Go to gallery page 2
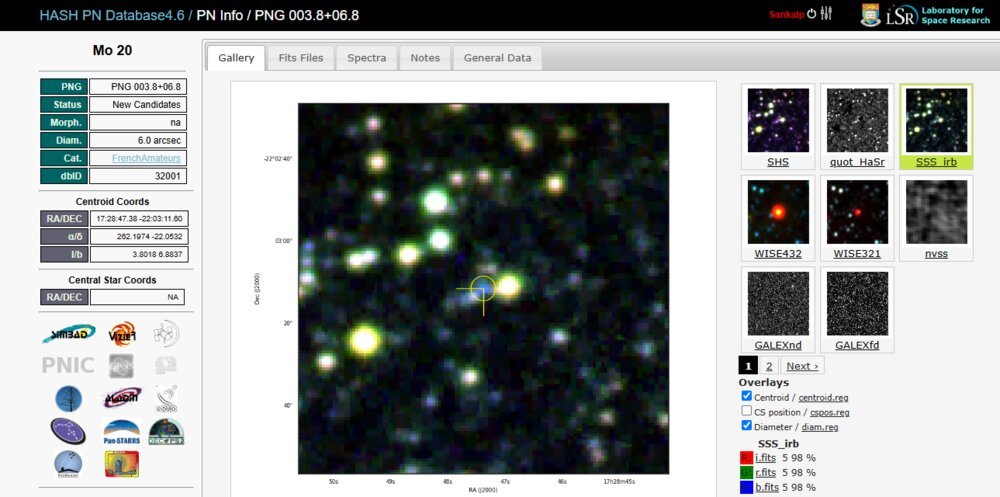The height and width of the screenshot is (497, 1000). pyautogui.click(x=769, y=366)
